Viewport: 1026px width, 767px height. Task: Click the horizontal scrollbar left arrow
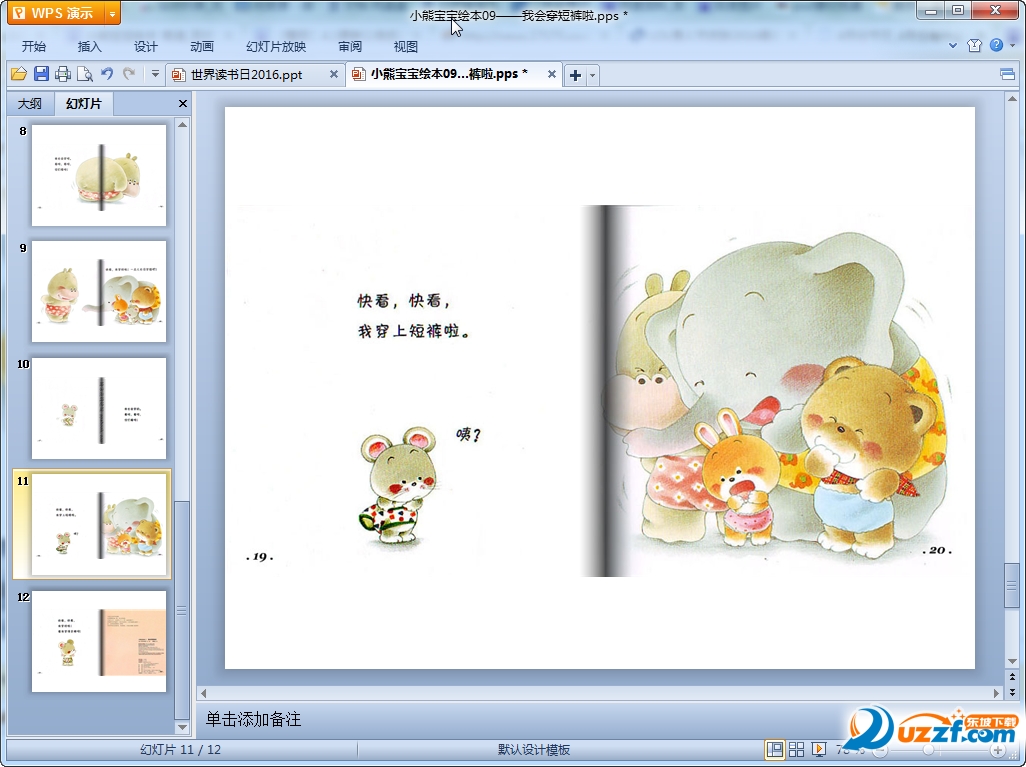(x=203, y=692)
